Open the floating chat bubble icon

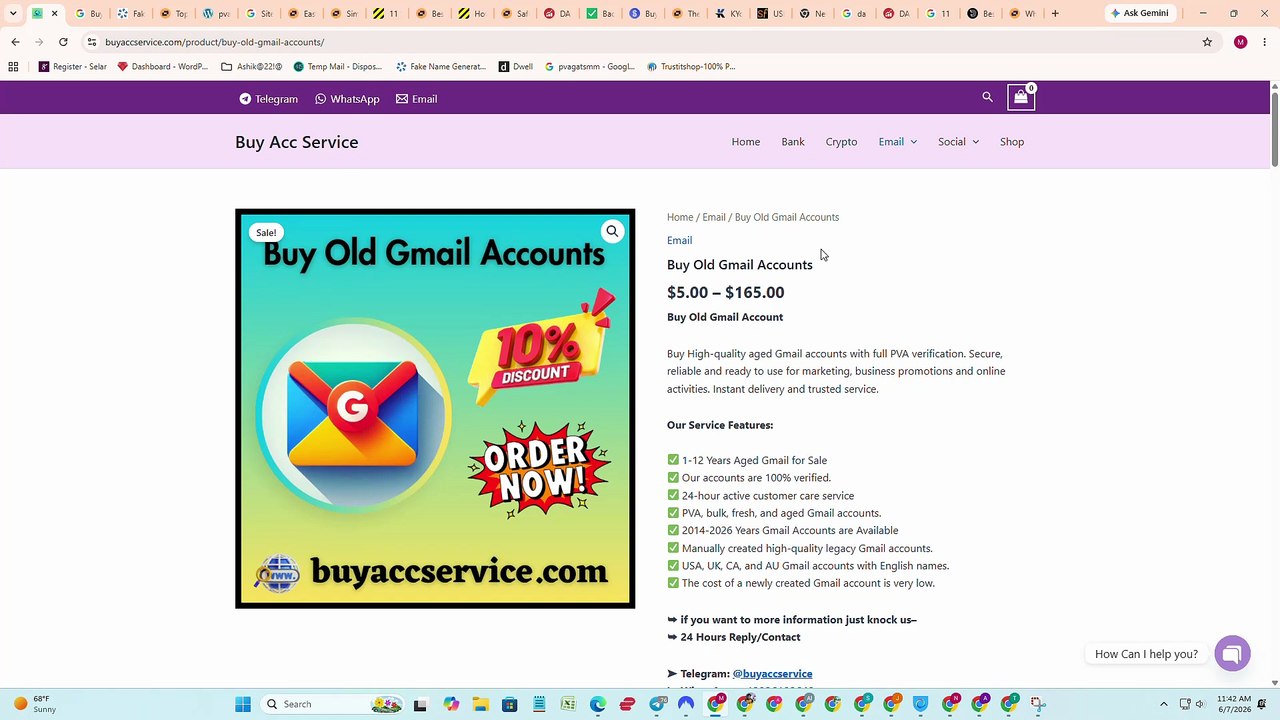[x=1232, y=653]
